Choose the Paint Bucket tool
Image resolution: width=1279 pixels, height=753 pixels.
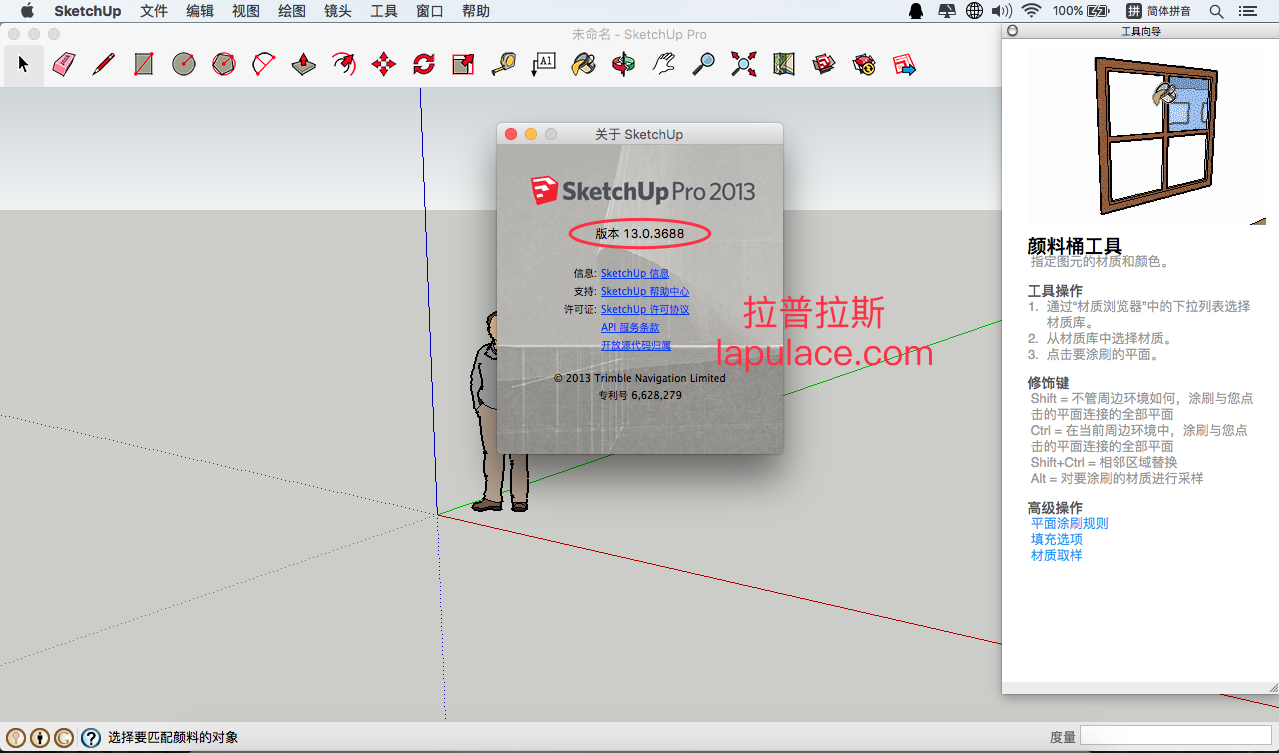[x=583, y=65]
